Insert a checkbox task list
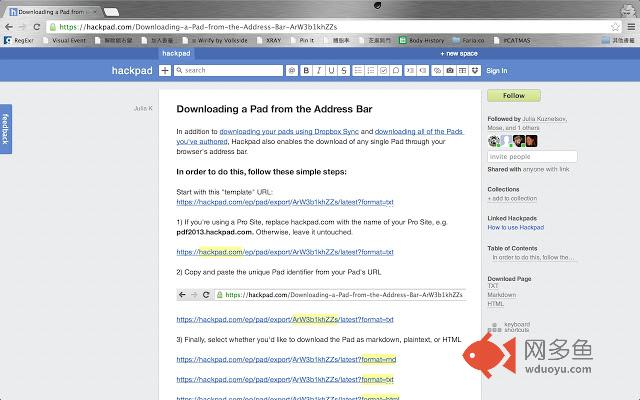This screenshot has height=400, width=640. [384, 71]
